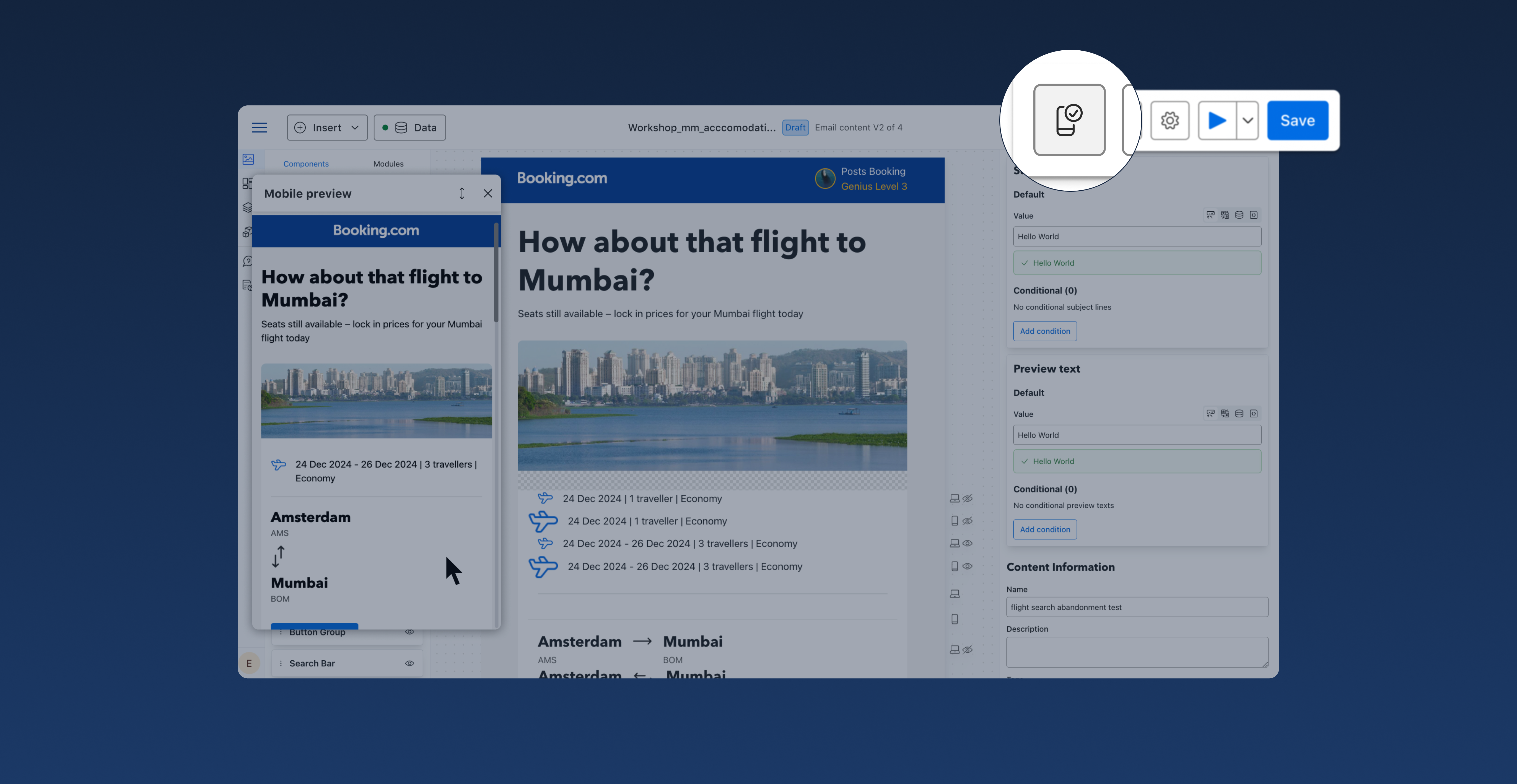Click the airplane icon on the first flight row
The width and height of the screenshot is (1517, 784).
(x=545, y=498)
